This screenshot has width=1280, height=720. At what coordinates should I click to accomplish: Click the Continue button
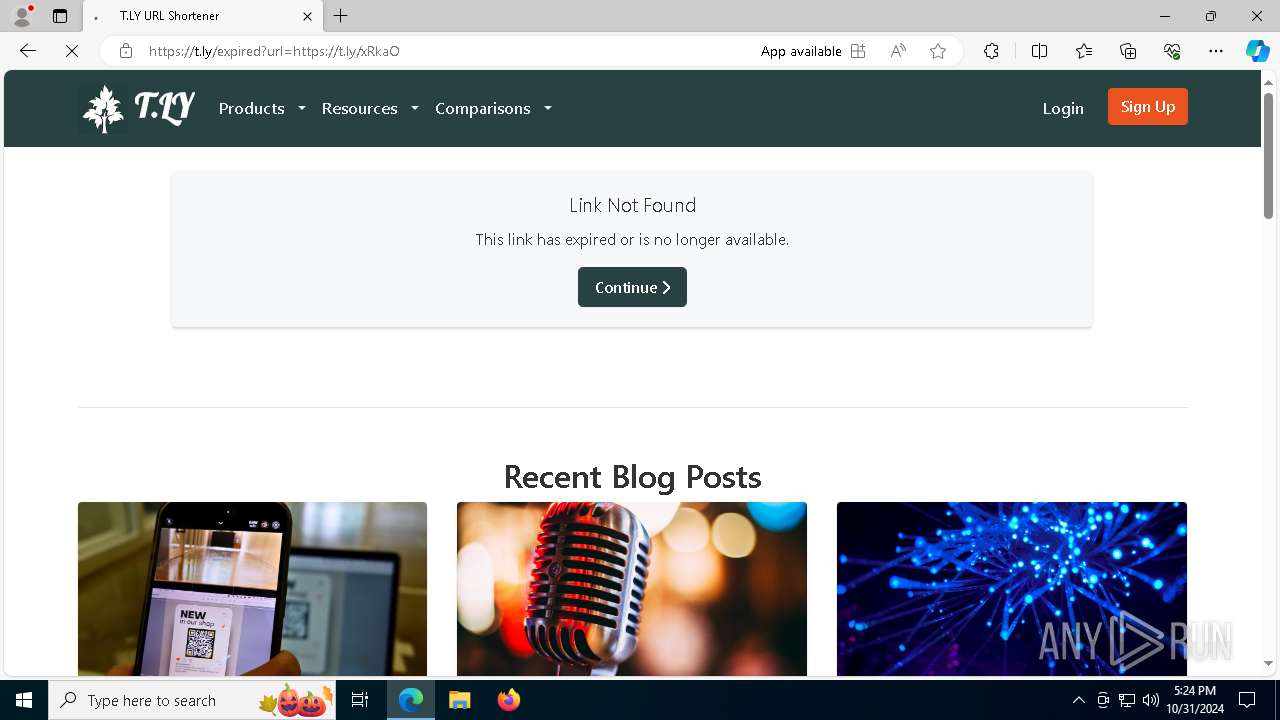(632, 287)
